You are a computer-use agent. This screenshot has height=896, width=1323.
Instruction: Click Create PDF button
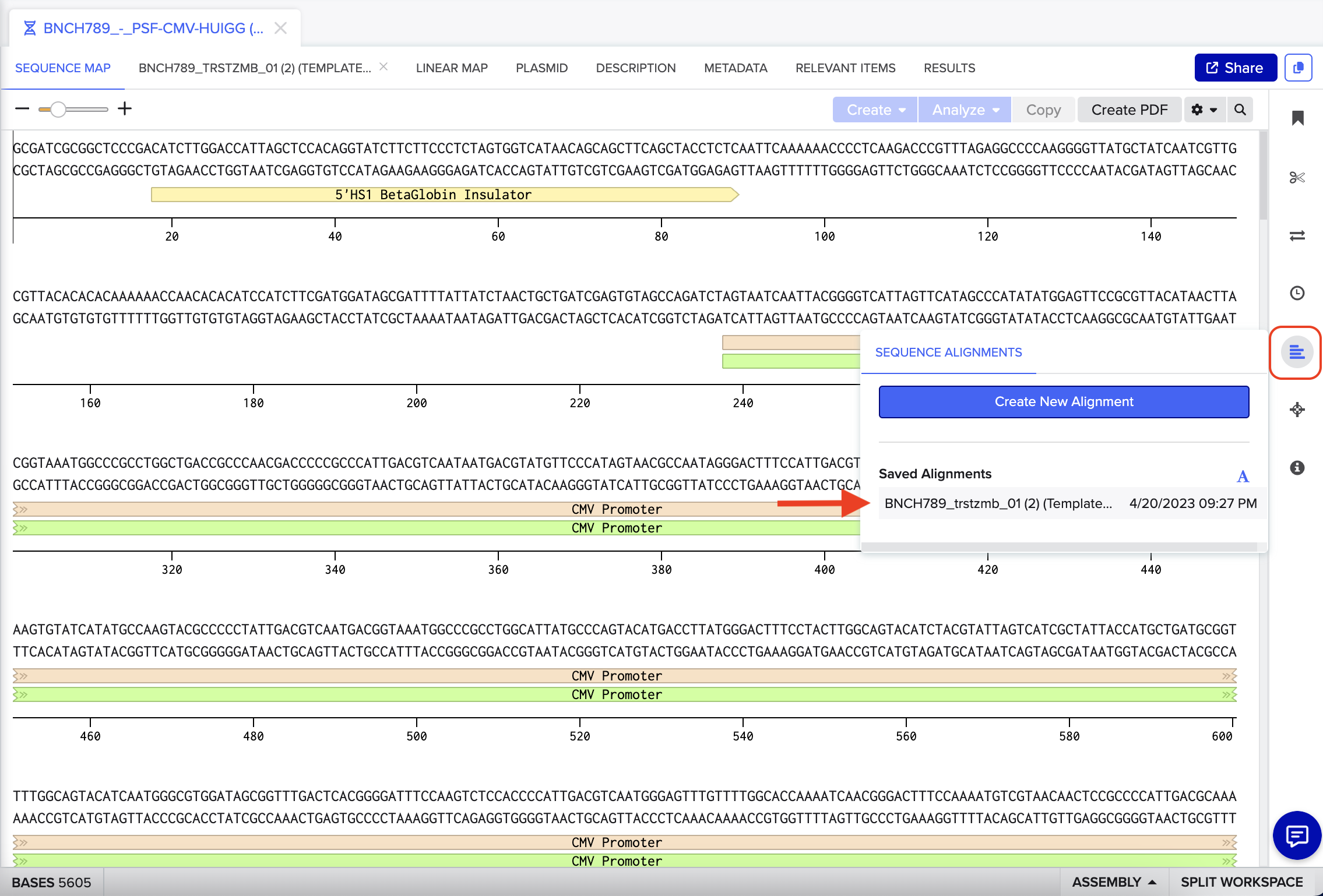(1130, 110)
